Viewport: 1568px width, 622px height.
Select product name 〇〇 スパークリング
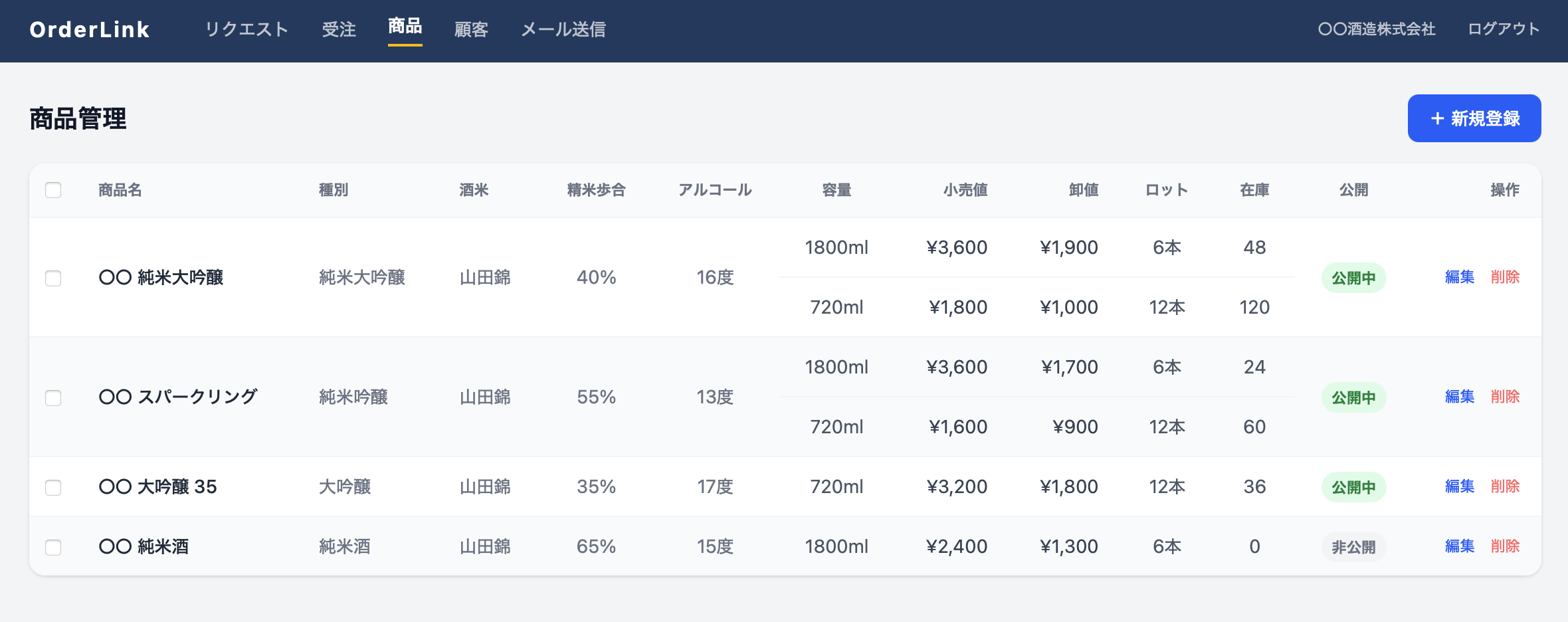click(x=178, y=397)
